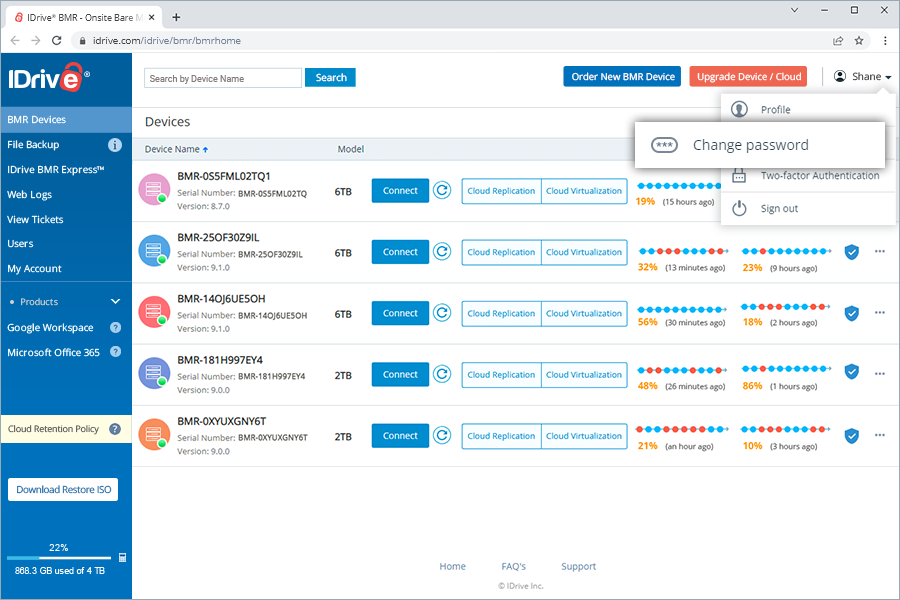The image size is (900, 600).
Task: Focus the Search by Device Name field
Action: (223, 78)
